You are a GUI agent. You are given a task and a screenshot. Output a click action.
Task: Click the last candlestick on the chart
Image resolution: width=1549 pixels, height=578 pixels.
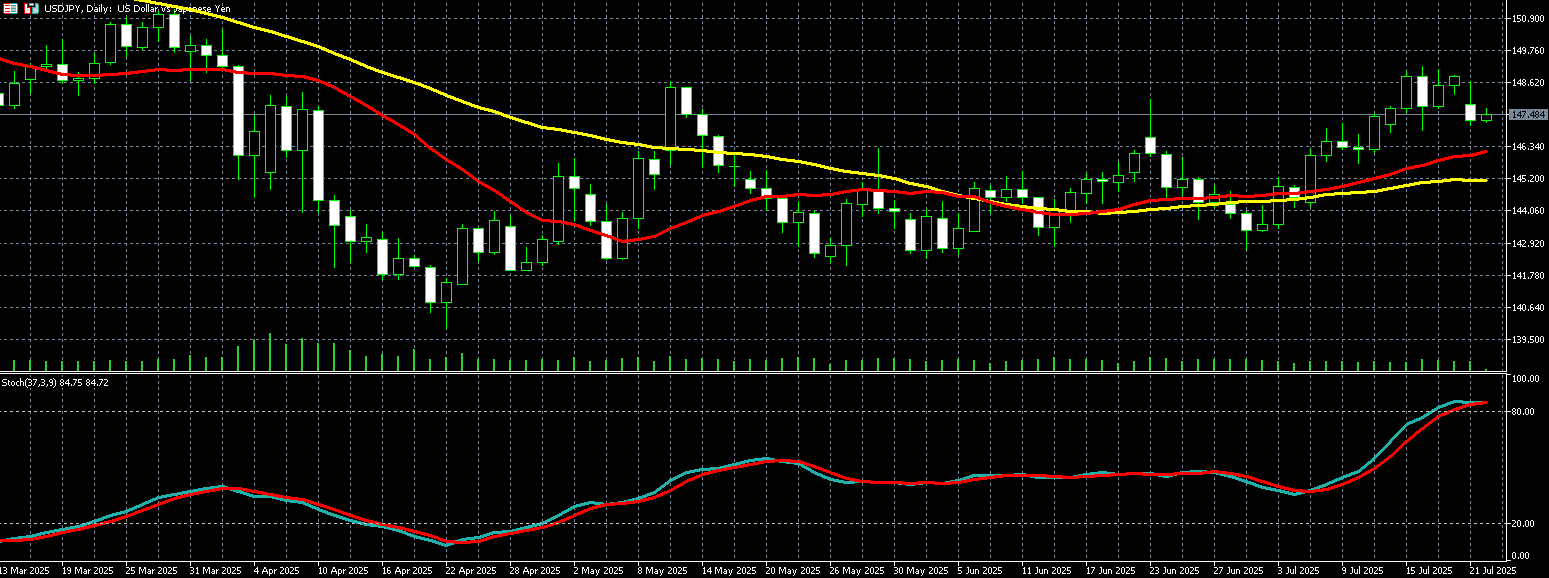1486,117
